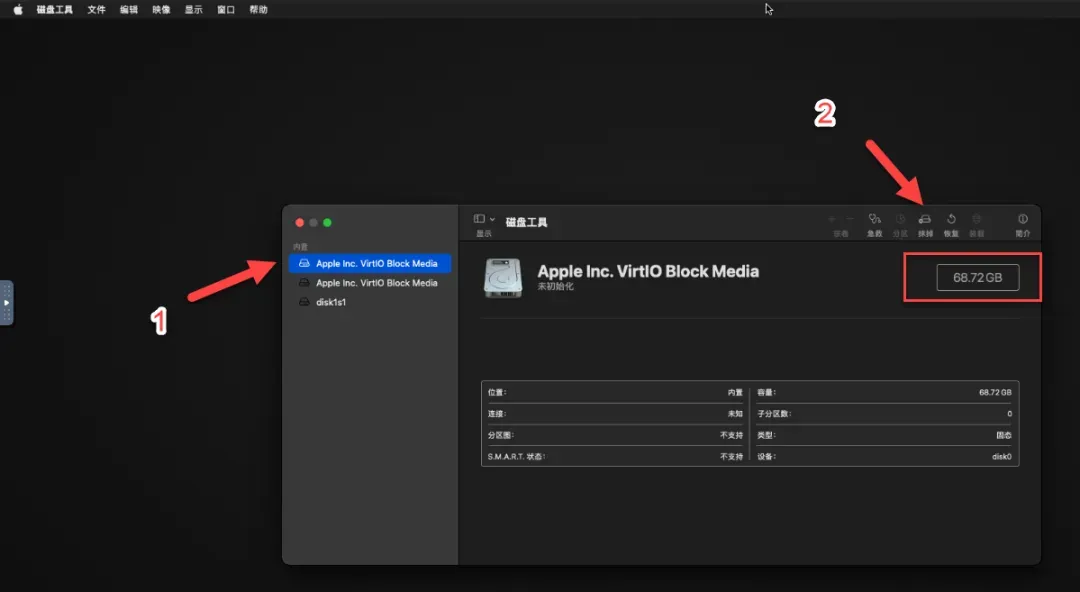The height and width of the screenshot is (592, 1080).
Task: Expand the 显示 view options chevron
Action: (492, 219)
